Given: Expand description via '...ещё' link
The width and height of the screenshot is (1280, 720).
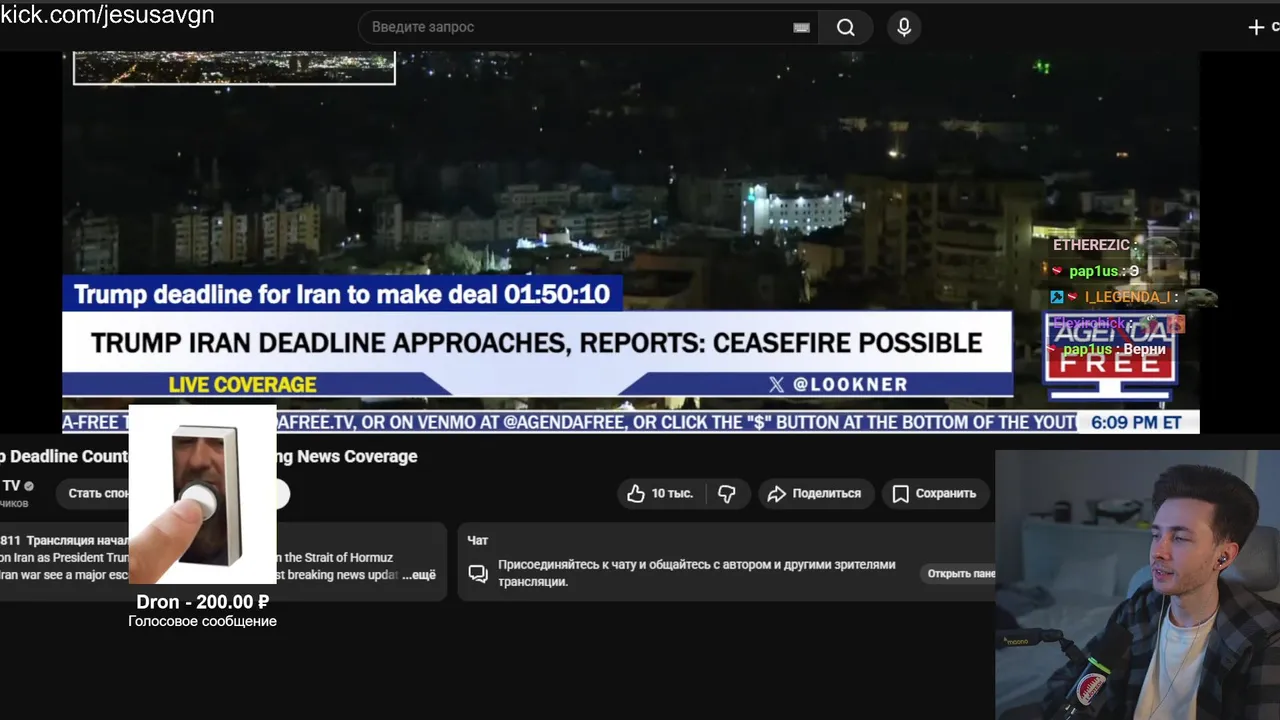Looking at the screenshot, I should click(x=419, y=575).
